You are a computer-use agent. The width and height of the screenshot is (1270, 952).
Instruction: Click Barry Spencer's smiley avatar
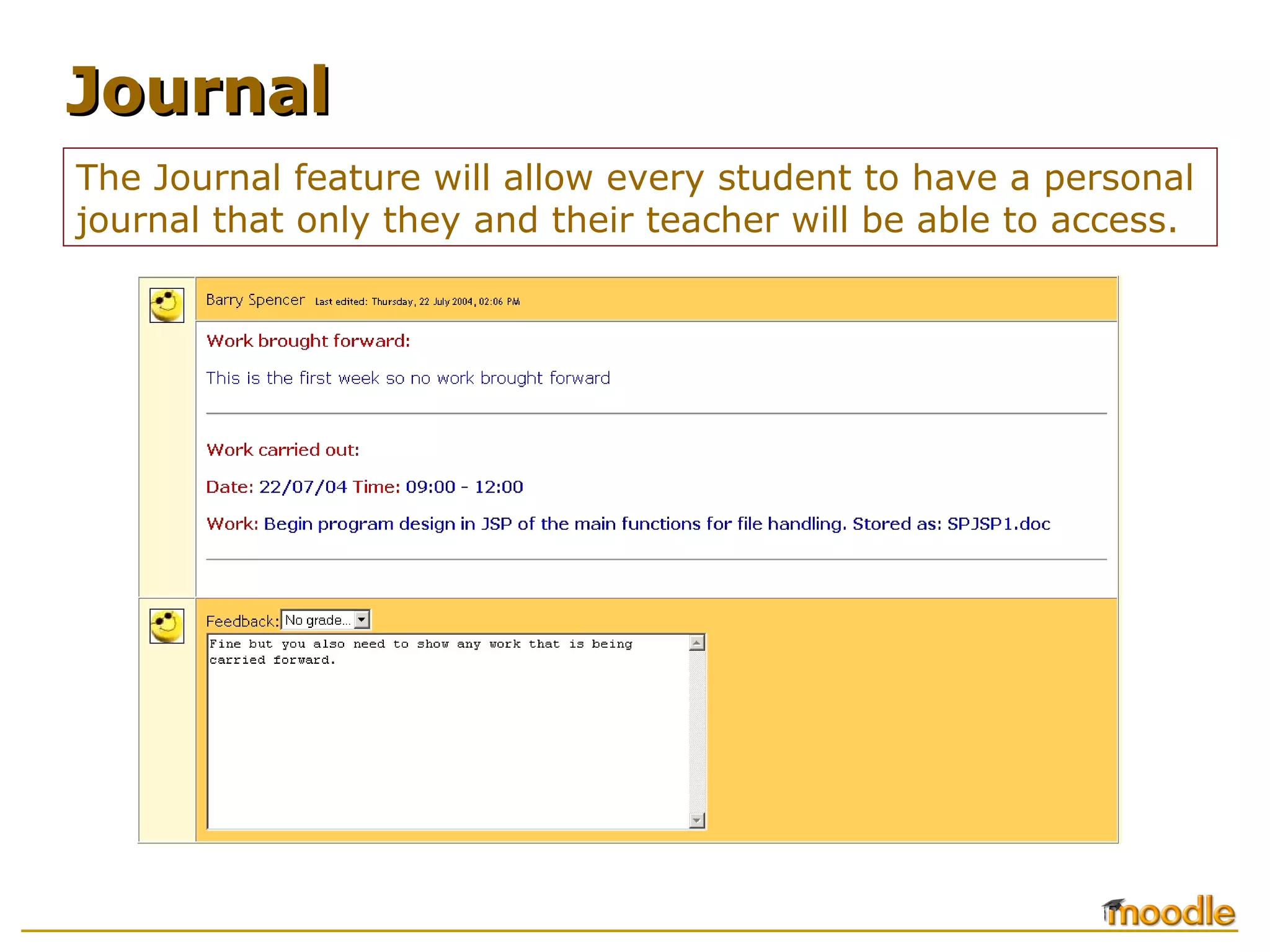[x=167, y=305]
